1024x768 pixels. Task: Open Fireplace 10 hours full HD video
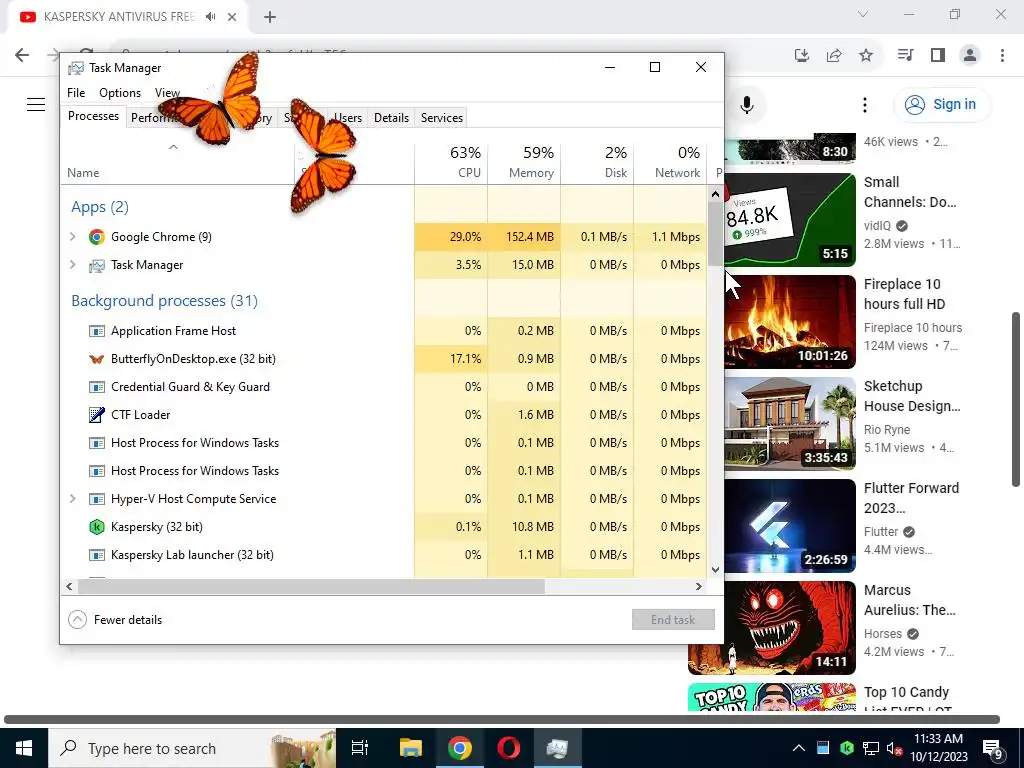tap(904, 294)
